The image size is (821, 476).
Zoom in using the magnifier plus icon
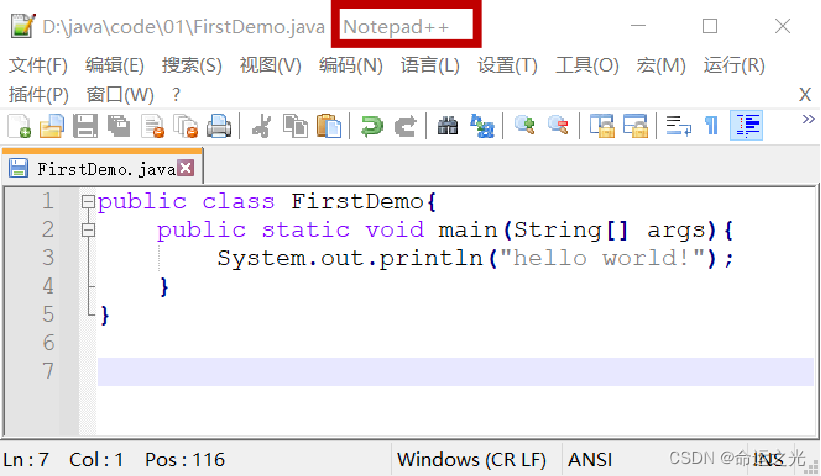pos(525,126)
